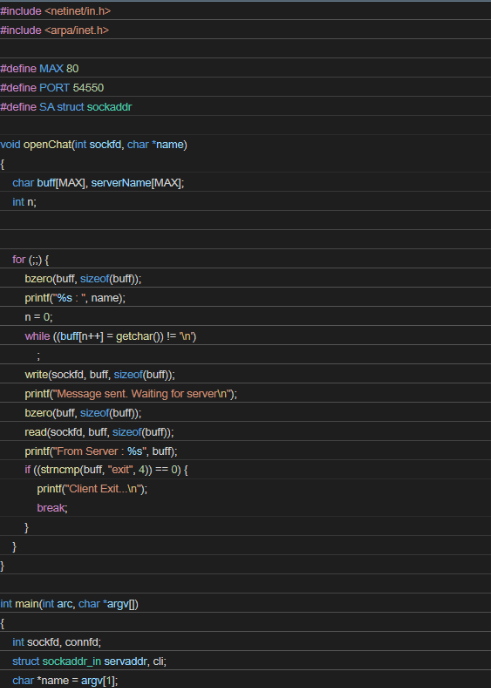Image resolution: width=491 pixels, height=688 pixels.
Task: Click the serverName[MAX] variable declaration
Action: click(137, 183)
